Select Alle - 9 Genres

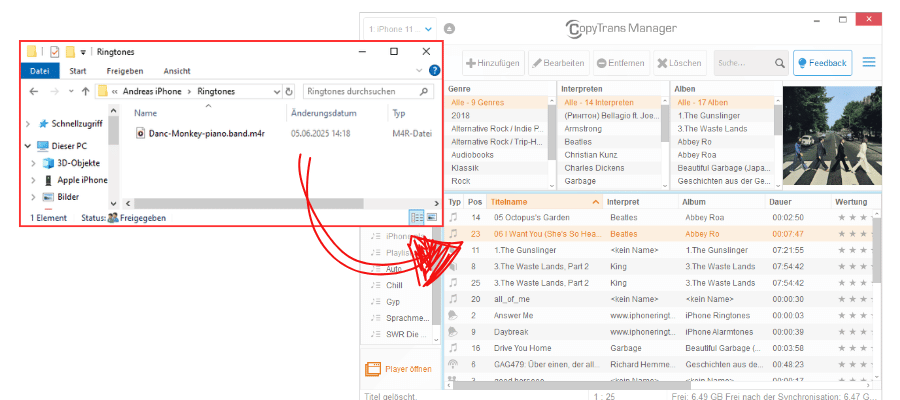478,103
